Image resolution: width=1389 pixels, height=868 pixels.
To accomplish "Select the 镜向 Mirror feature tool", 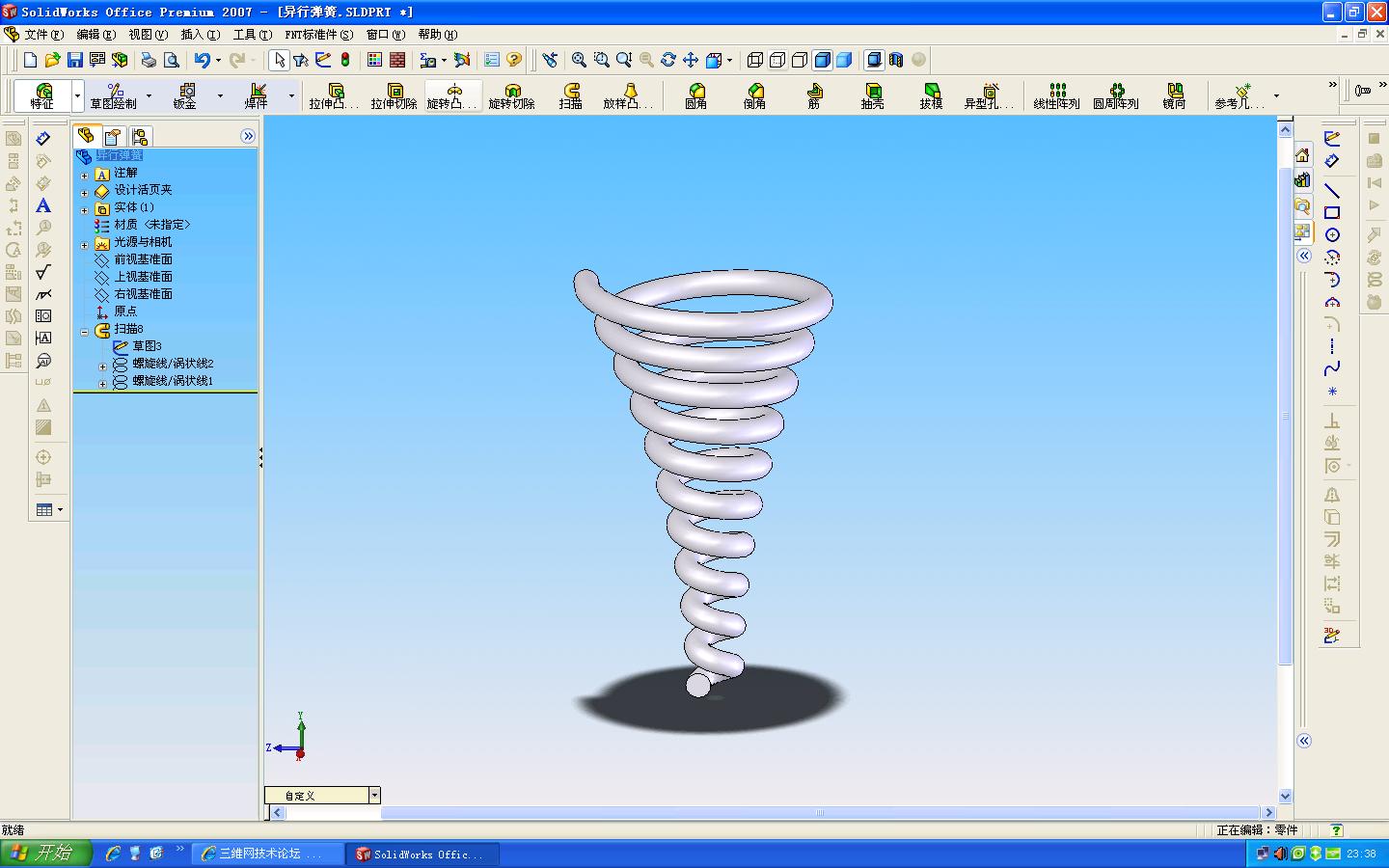I will pyautogui.click(x=1174, y=96).
